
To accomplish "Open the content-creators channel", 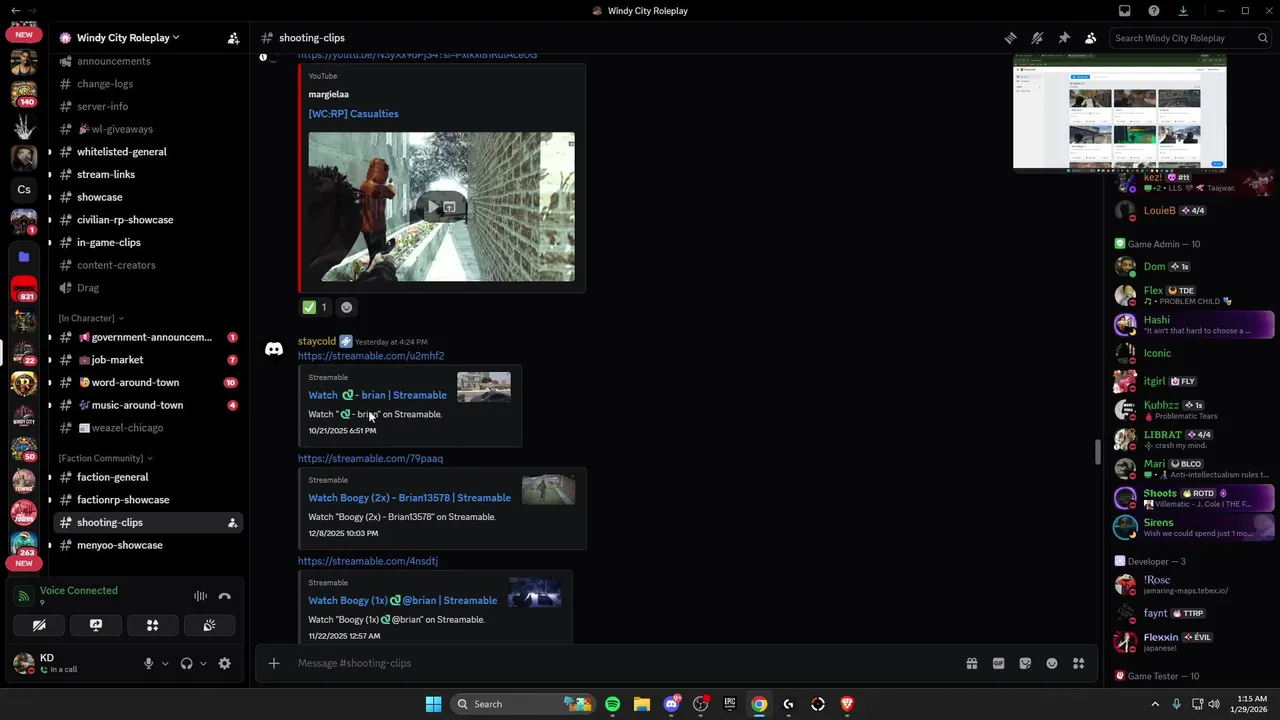I will 116,265.
